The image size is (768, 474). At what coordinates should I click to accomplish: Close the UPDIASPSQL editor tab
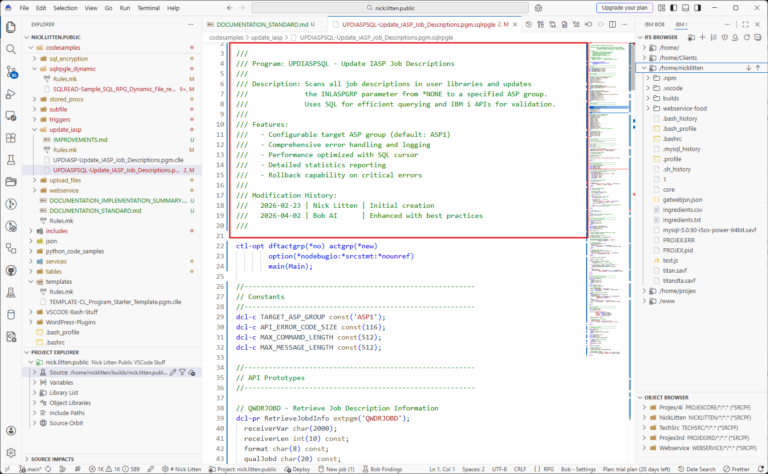515,24
